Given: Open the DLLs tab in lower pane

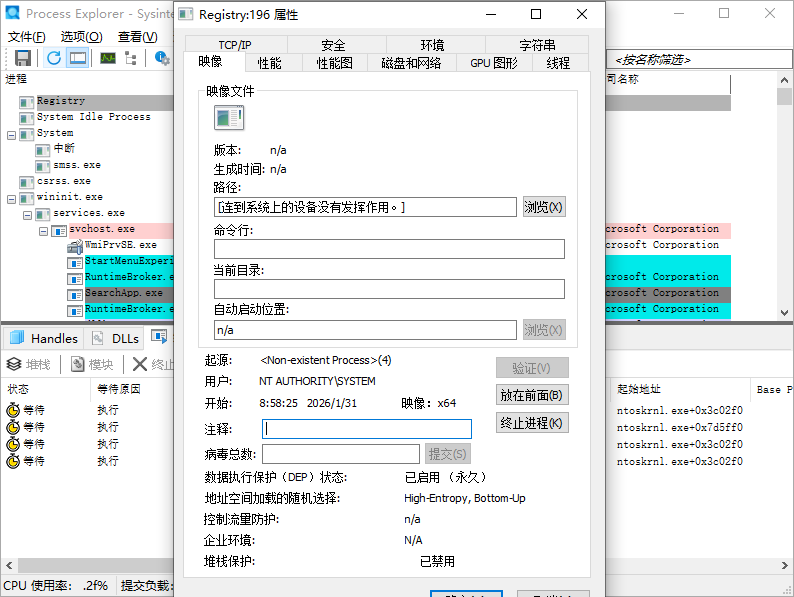Looking at the screenshot, I should pos(114,338).
